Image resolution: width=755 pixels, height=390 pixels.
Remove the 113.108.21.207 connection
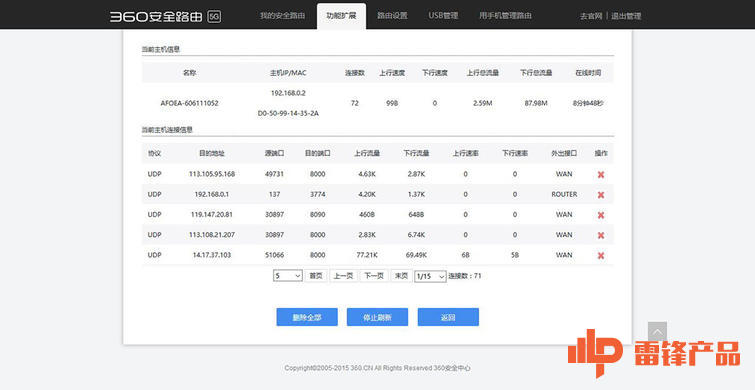600,235
